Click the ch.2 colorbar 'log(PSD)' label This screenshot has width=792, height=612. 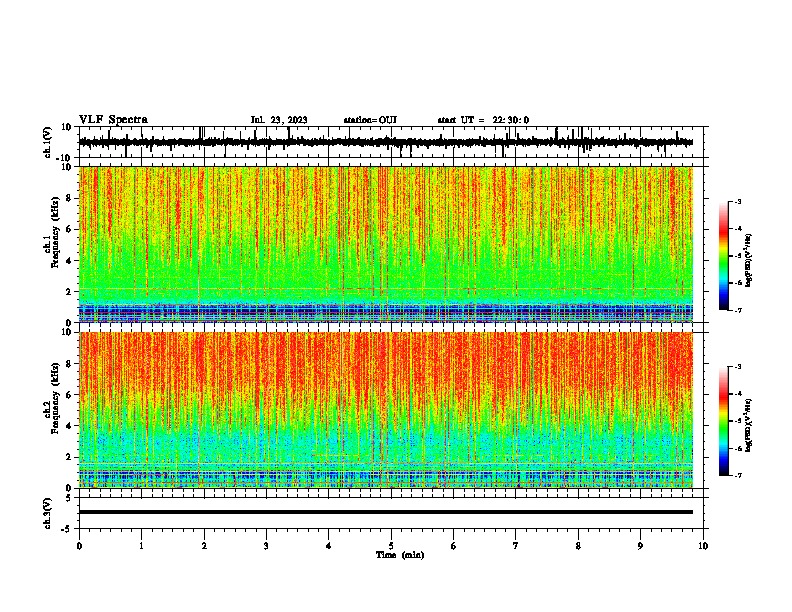(749, 425)
